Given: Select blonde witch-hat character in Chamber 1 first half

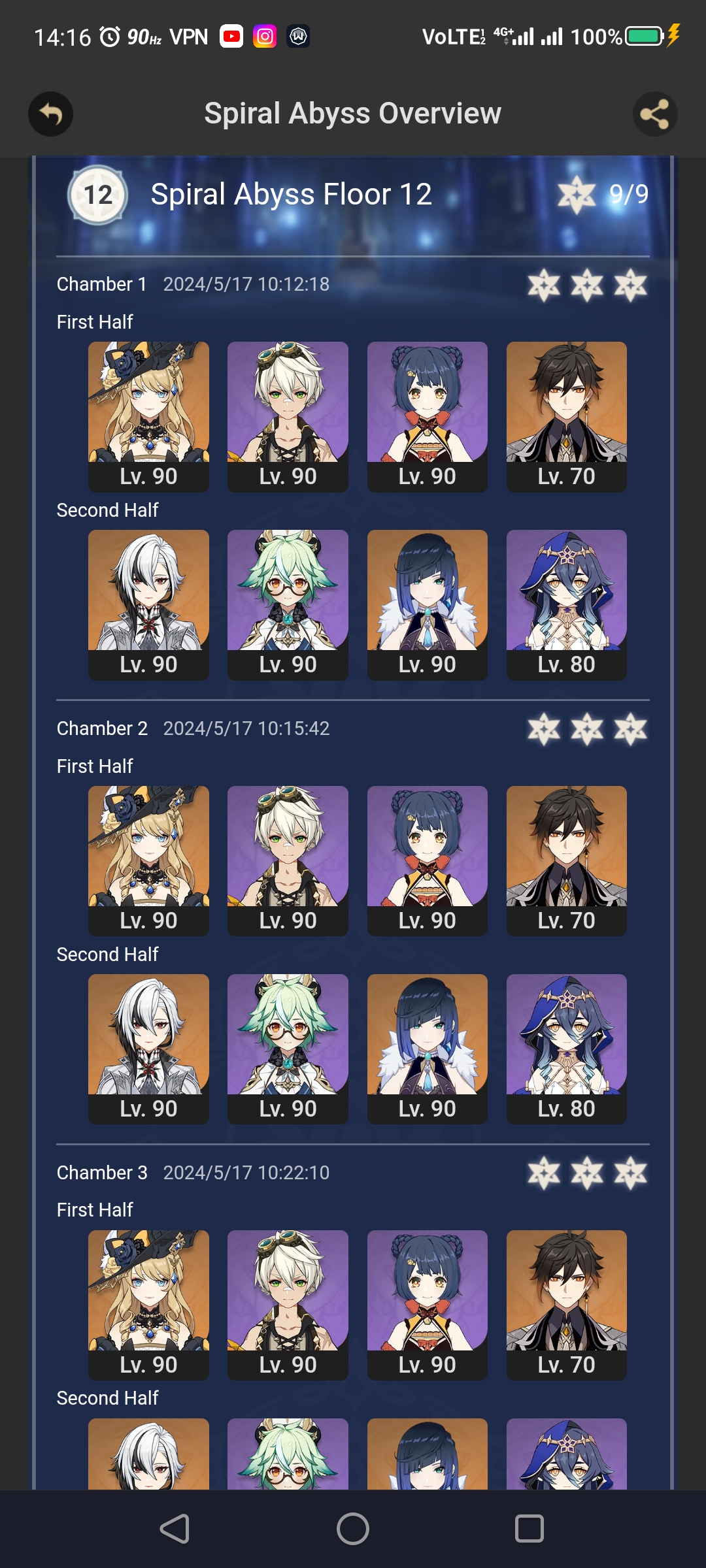Looking at the screenshot, I should click(148, 417).
